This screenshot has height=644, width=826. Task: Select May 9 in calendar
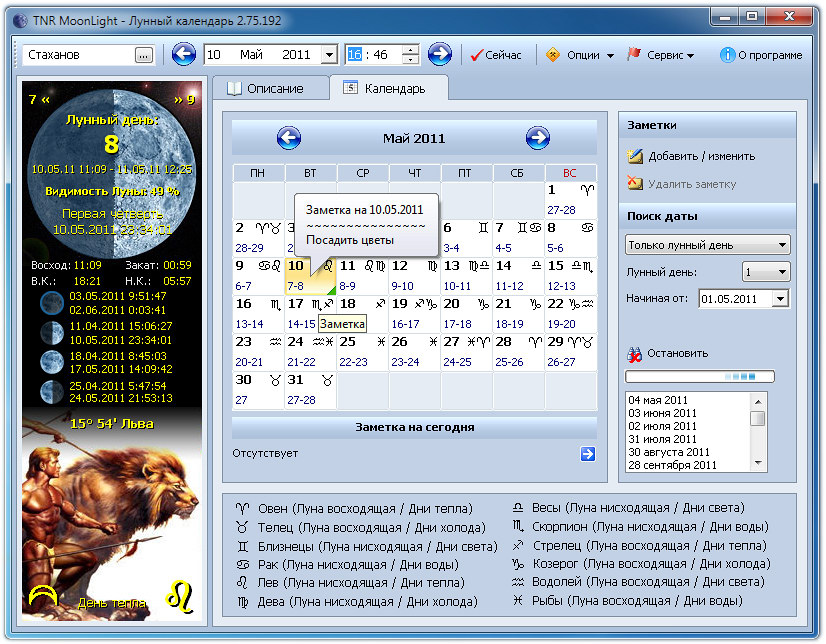pos(258,276)
